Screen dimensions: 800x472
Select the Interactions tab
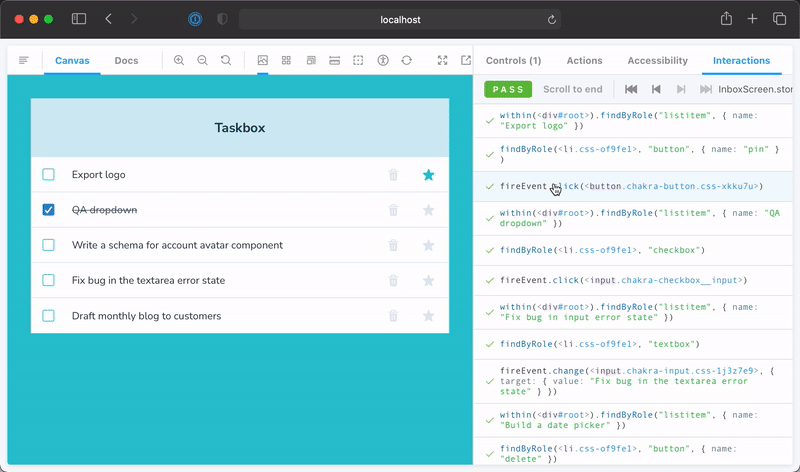[741, 60]
